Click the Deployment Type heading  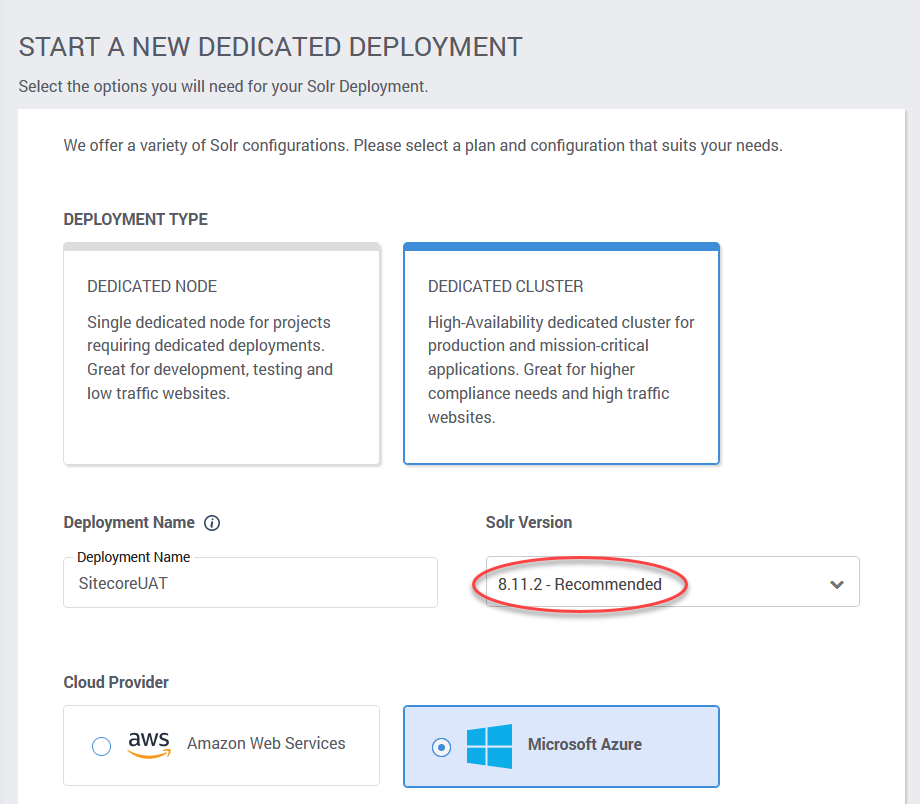136,219
